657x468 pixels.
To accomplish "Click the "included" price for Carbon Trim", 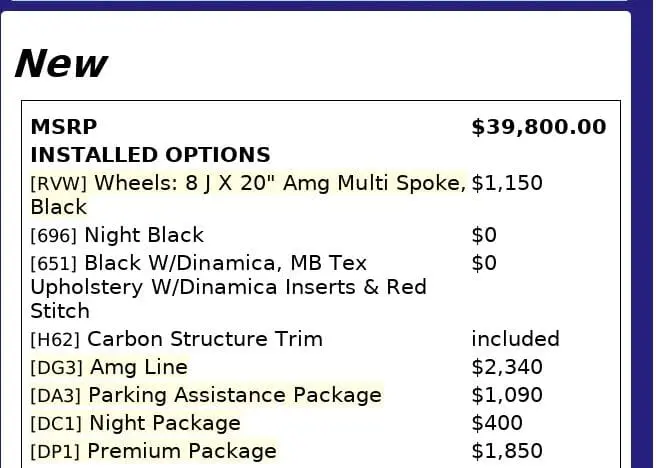I will (515, 339).
